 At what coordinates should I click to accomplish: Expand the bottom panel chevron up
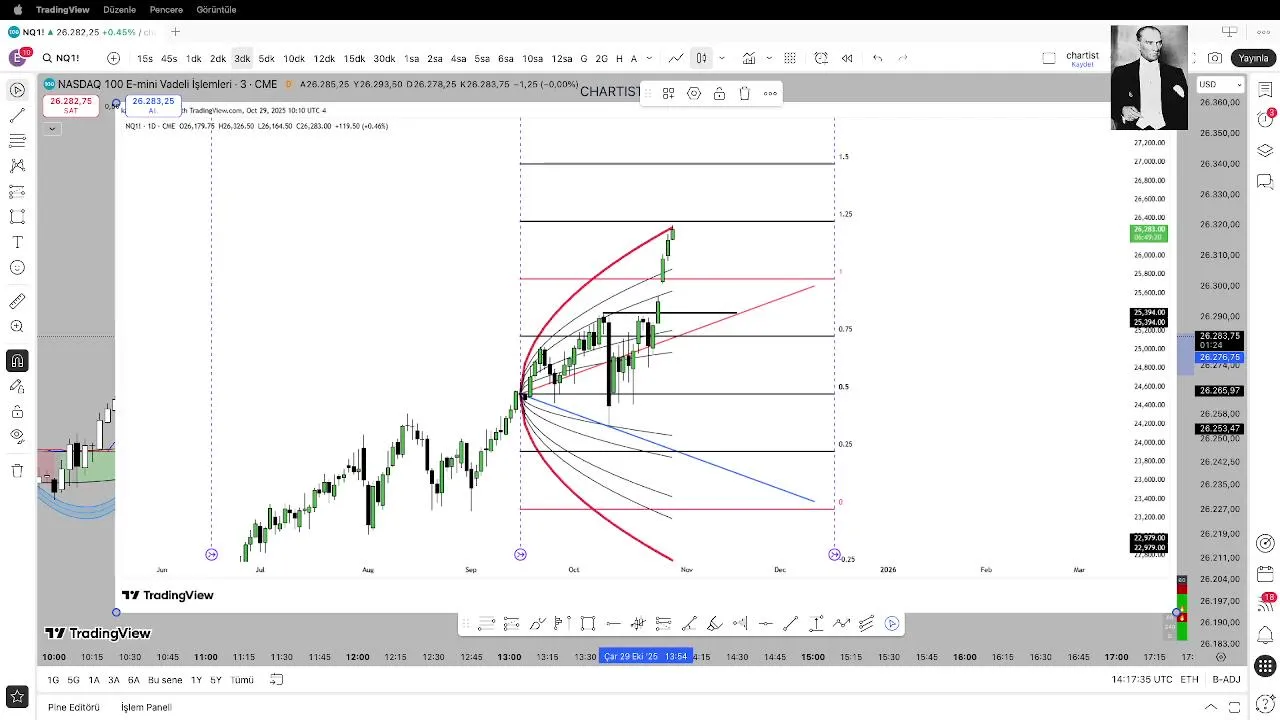click(1211, 707)
